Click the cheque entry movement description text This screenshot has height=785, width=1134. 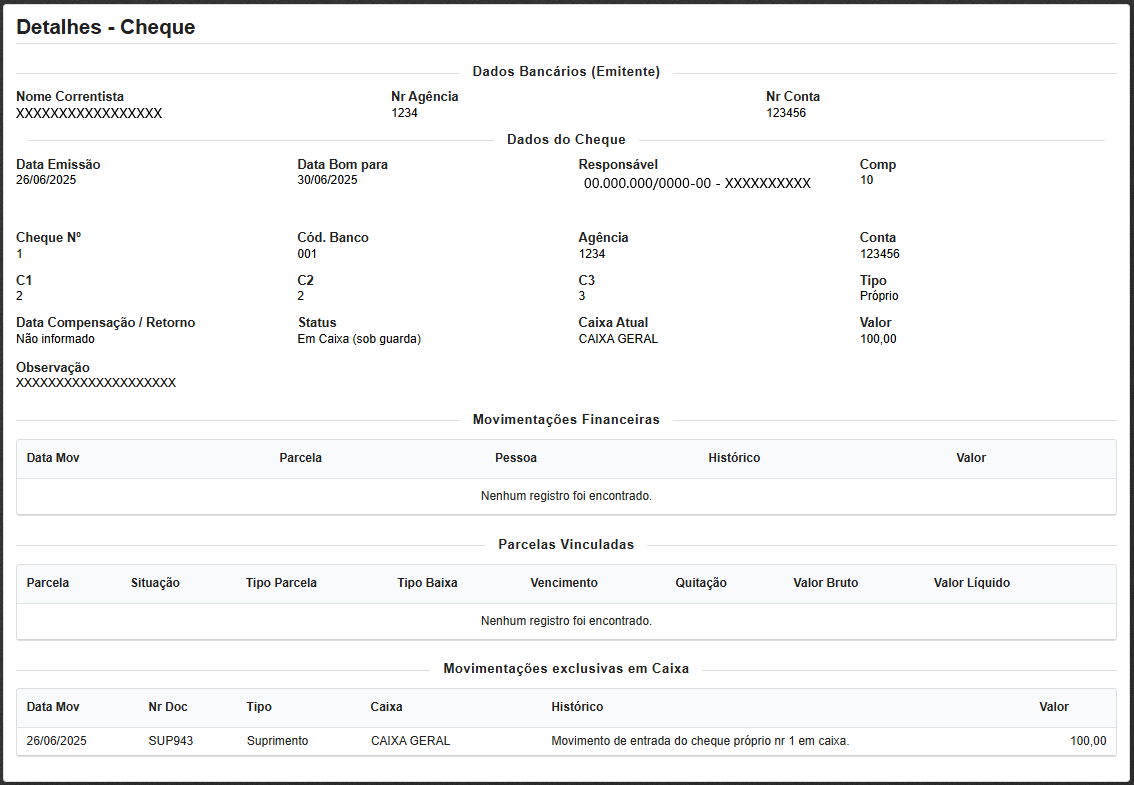(699, 741)
